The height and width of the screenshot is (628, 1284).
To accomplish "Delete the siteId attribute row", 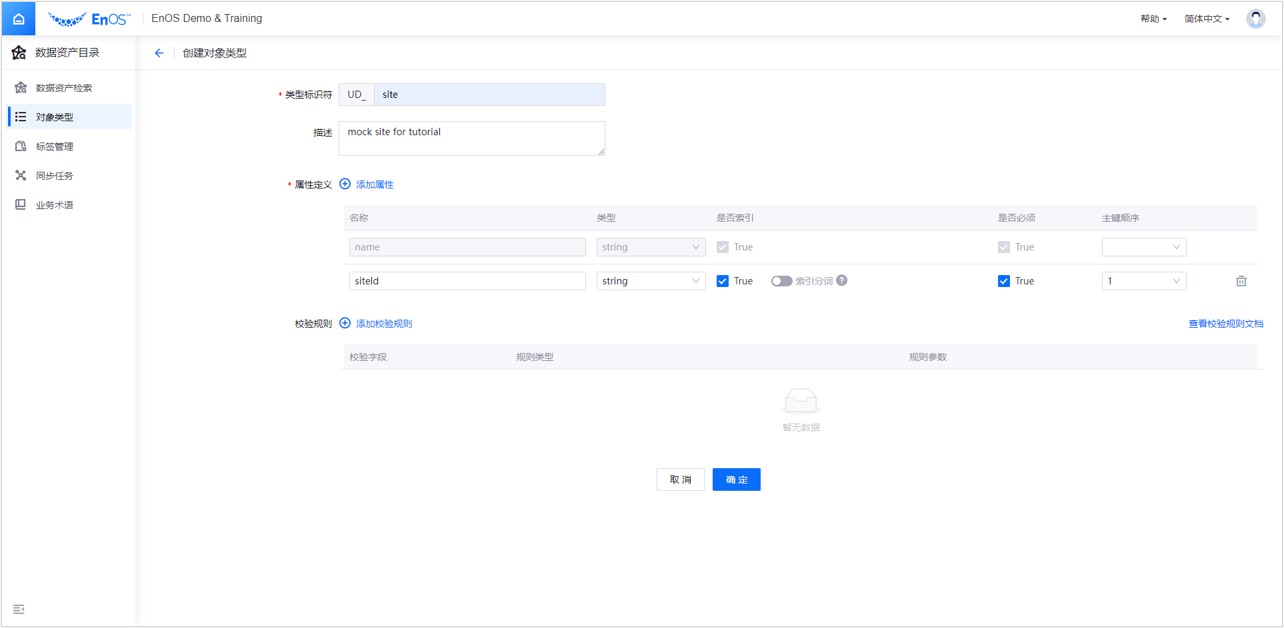I will (x=1241, y=281).
